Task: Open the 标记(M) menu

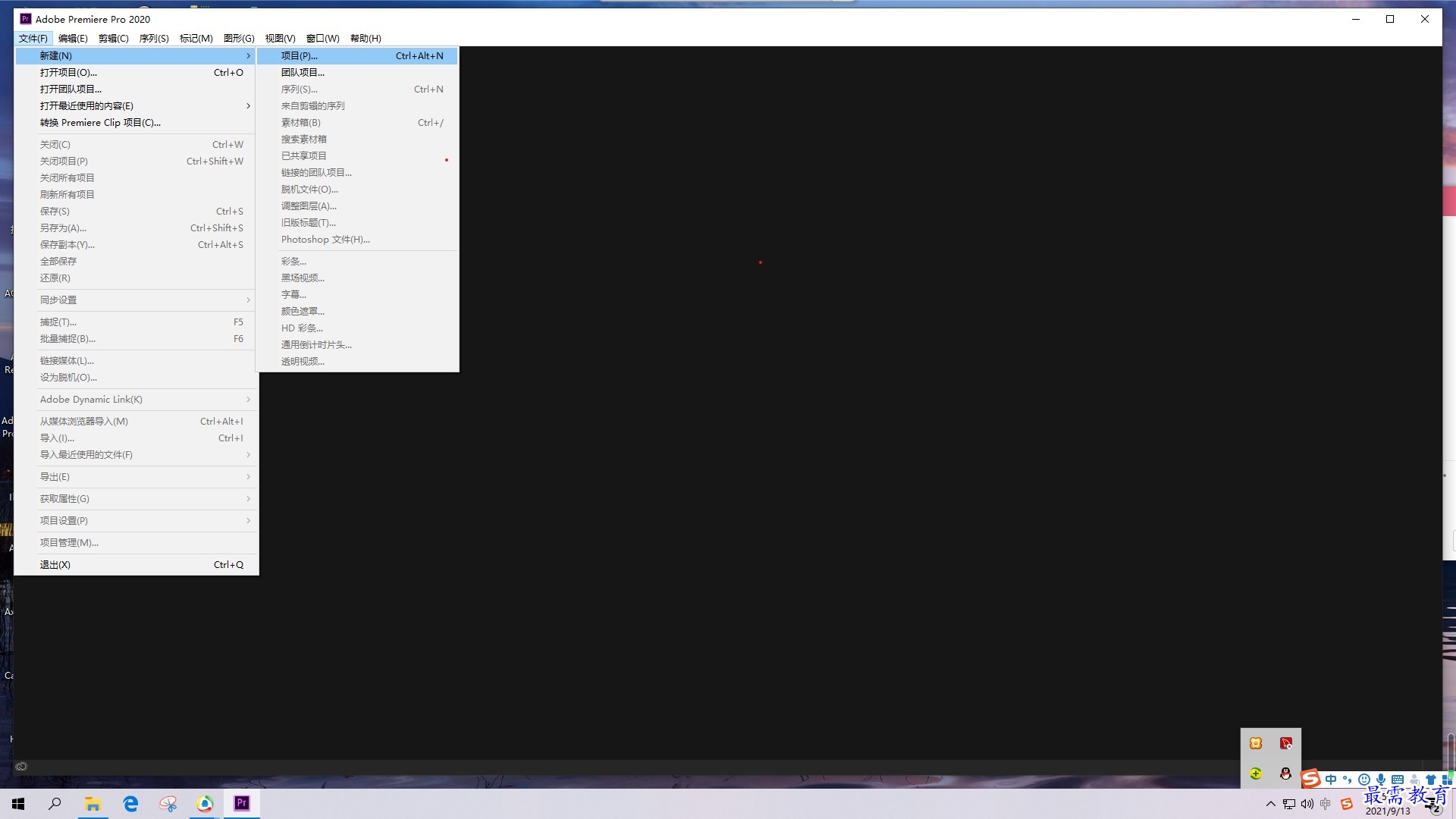Action: coord(196,39)
